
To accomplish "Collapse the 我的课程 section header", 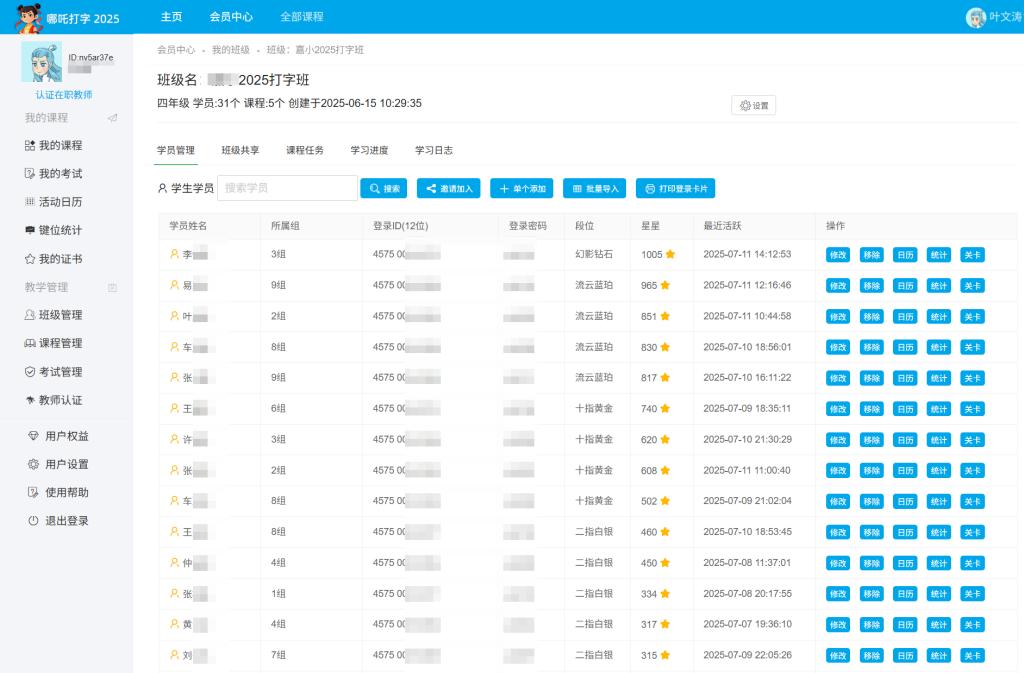I will tap(112, 118).
